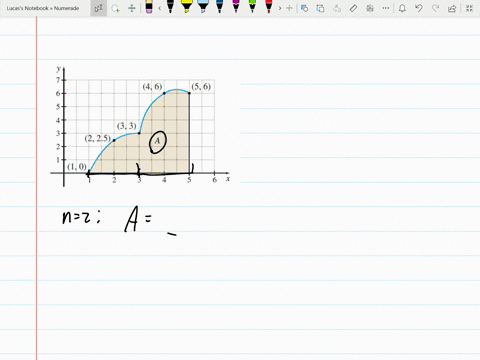The width and height of the screenshot is (480, 360).
Task: Click the Lucas's Notebook » Numerade breadcrumb
Action: (43, 8)
